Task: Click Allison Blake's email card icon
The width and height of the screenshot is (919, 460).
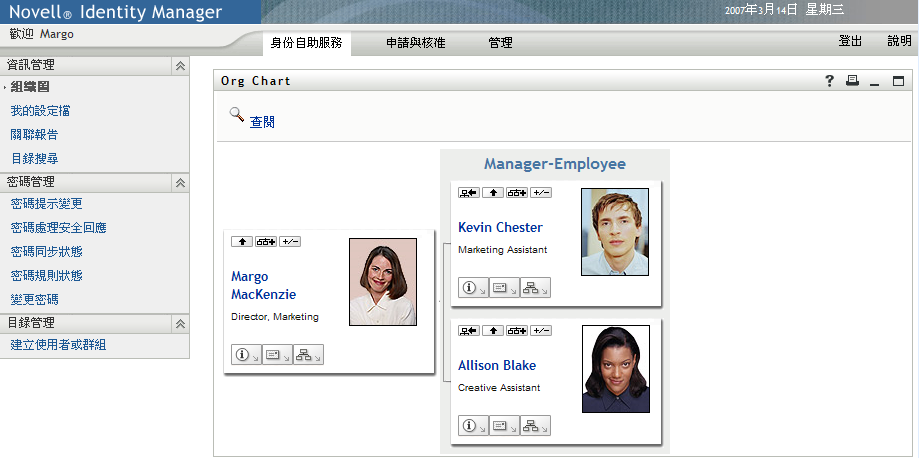Action: [x=504, y=426]
